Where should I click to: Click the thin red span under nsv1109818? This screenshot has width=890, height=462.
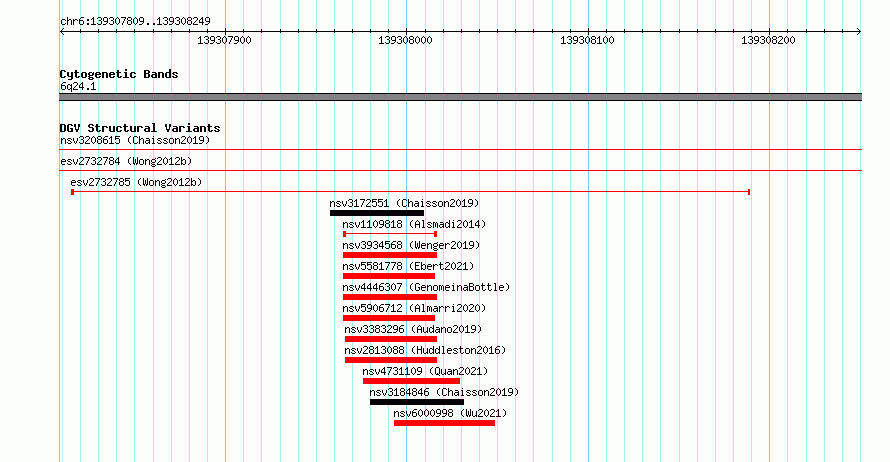tap(390, 234)
